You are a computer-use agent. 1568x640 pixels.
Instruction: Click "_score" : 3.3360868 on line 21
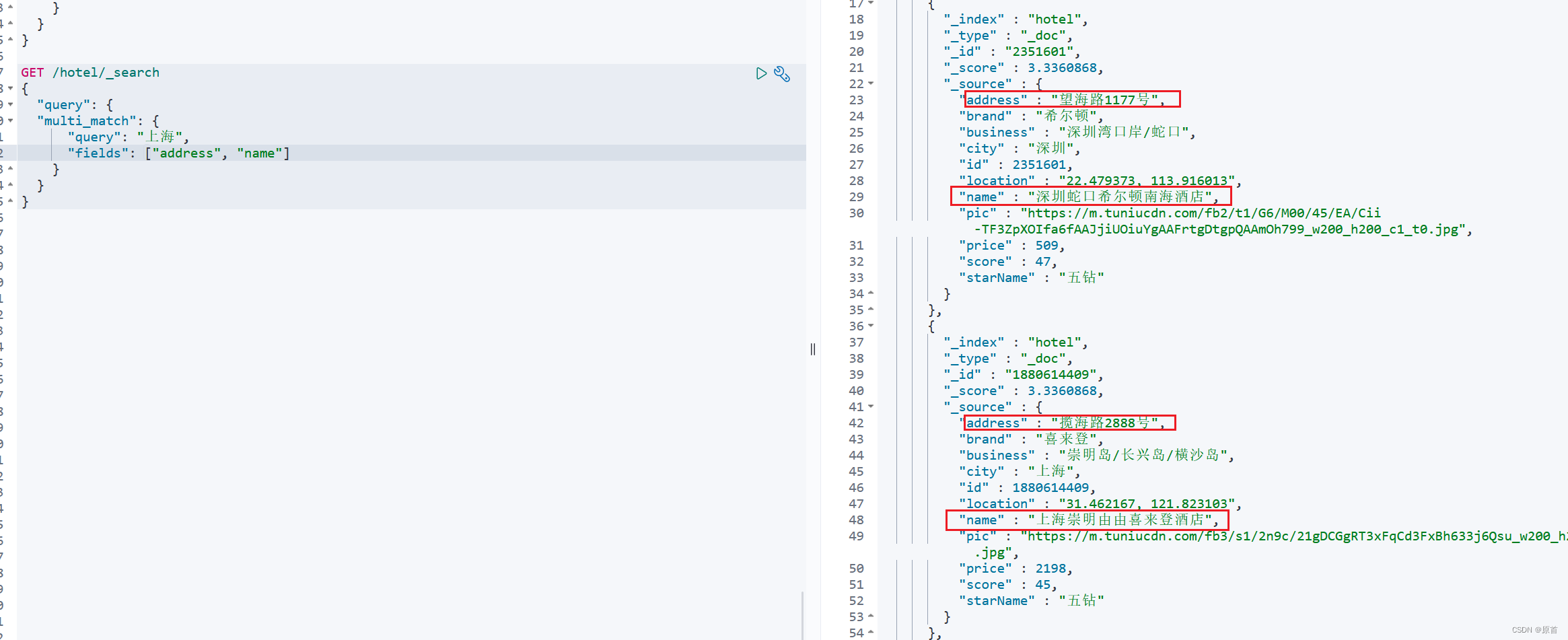1023,68
